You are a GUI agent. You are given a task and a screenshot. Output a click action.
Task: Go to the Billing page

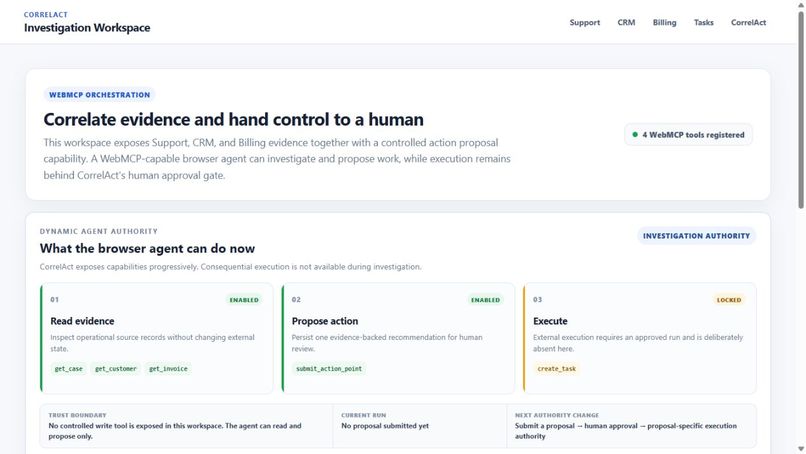(x=664, y=23)
